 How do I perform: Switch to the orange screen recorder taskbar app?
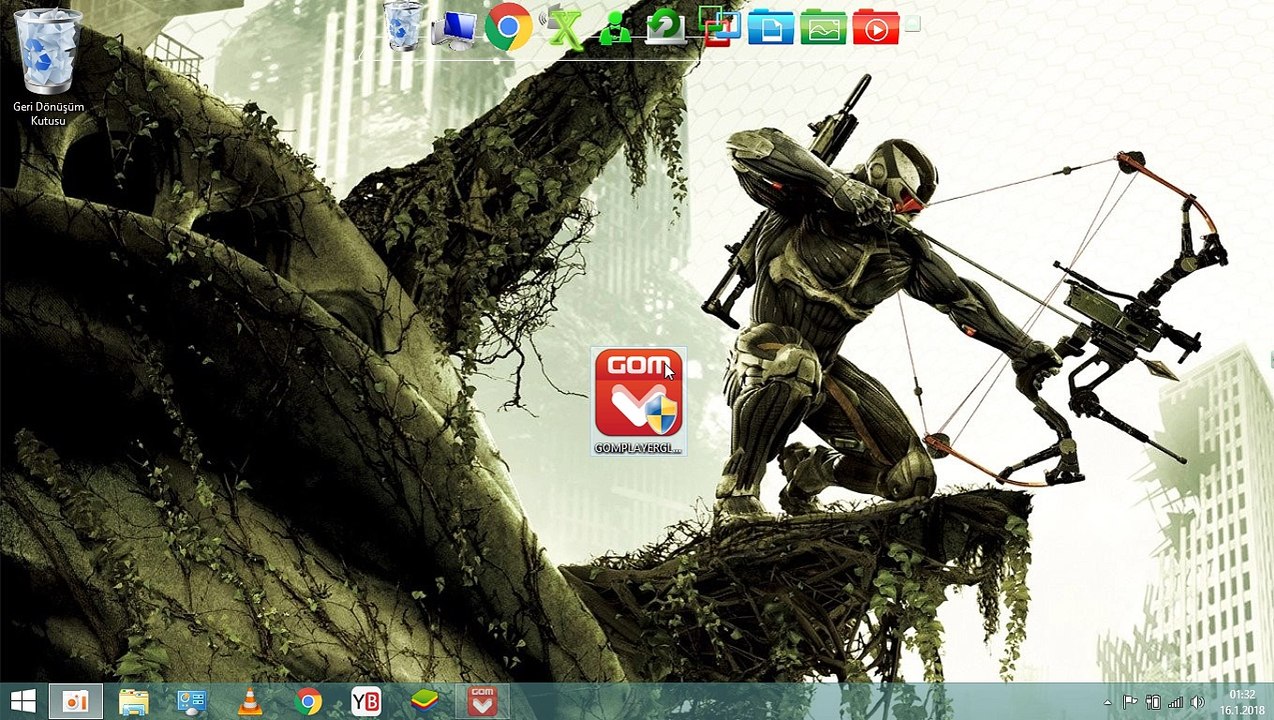click(76, 701)
